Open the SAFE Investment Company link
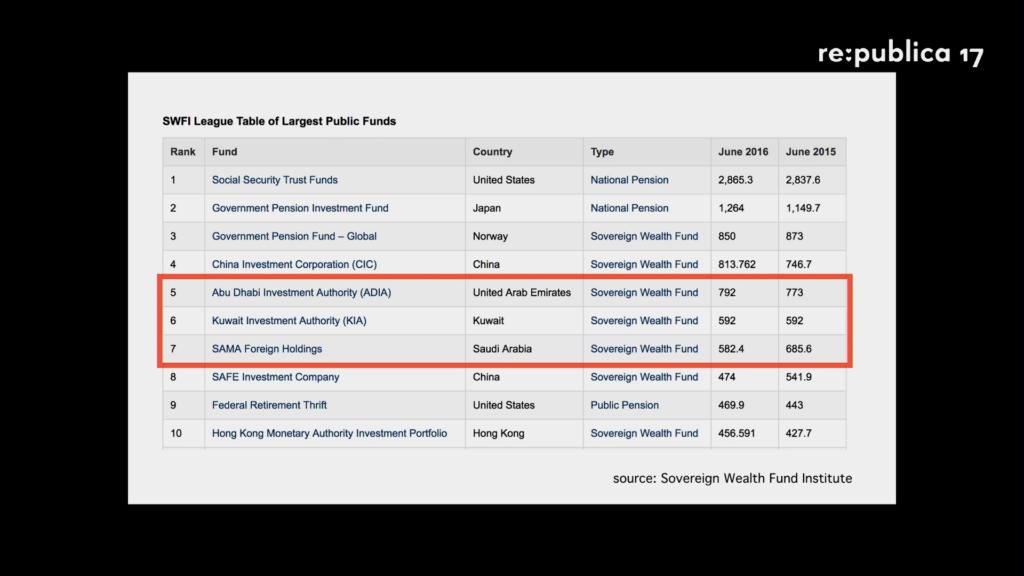Viewport: 1024px width, 576px height. coord(275,377)
